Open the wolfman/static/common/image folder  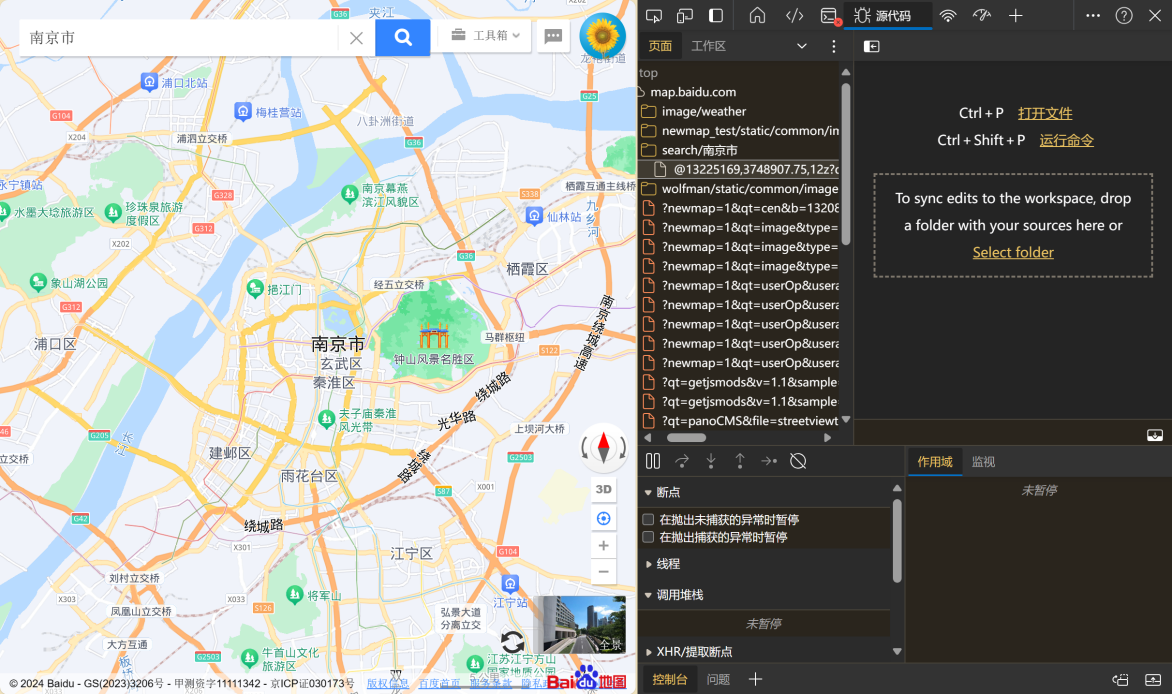point(749,189)
